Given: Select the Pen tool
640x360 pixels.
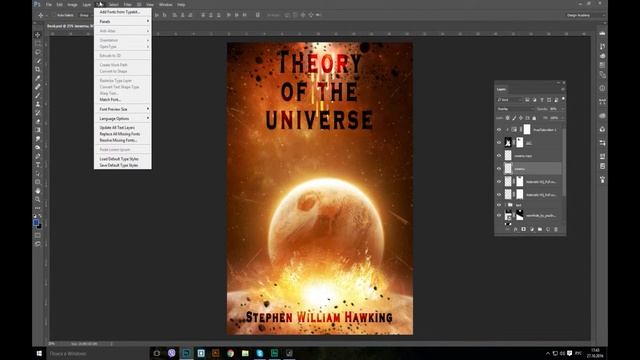Looking at the screenshot, I should pyautogui.click(x=38, y=156).
